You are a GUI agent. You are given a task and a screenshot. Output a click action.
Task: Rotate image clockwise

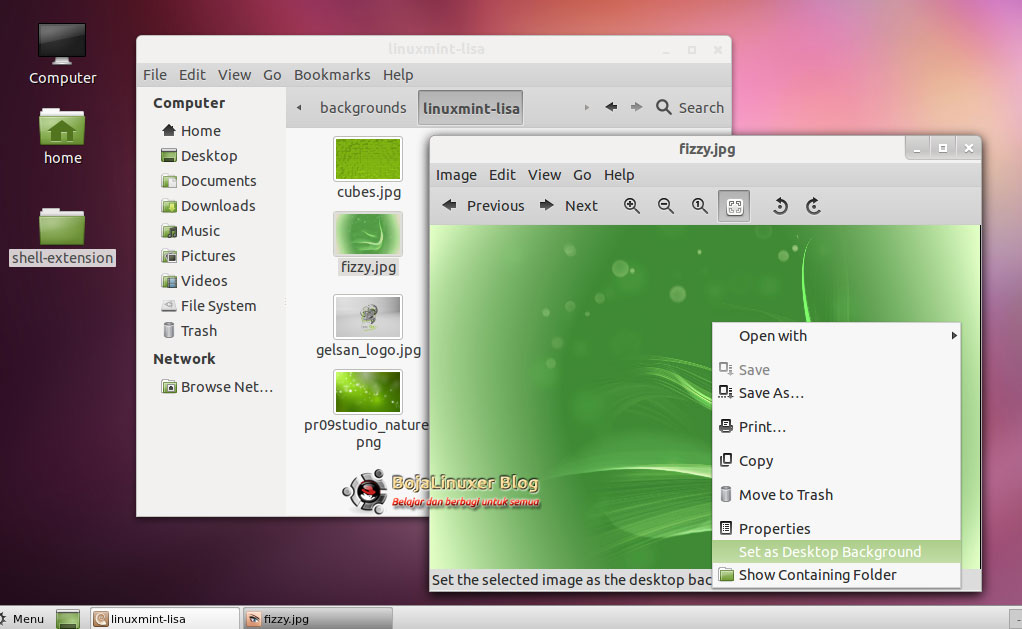pos(813,206)
